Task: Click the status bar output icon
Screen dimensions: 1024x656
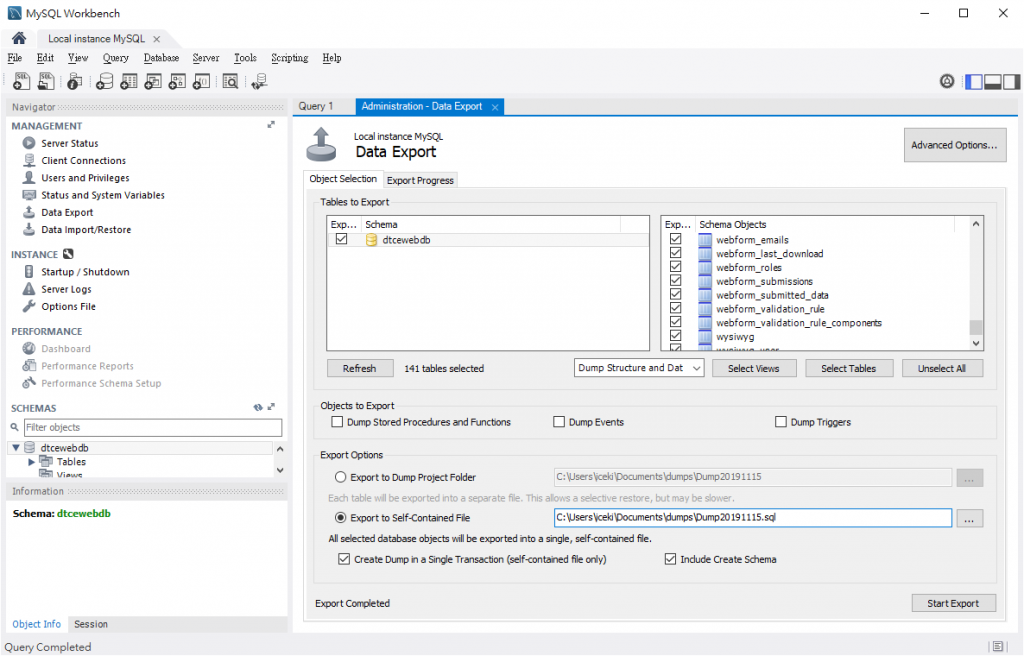Action: [997, 646]
